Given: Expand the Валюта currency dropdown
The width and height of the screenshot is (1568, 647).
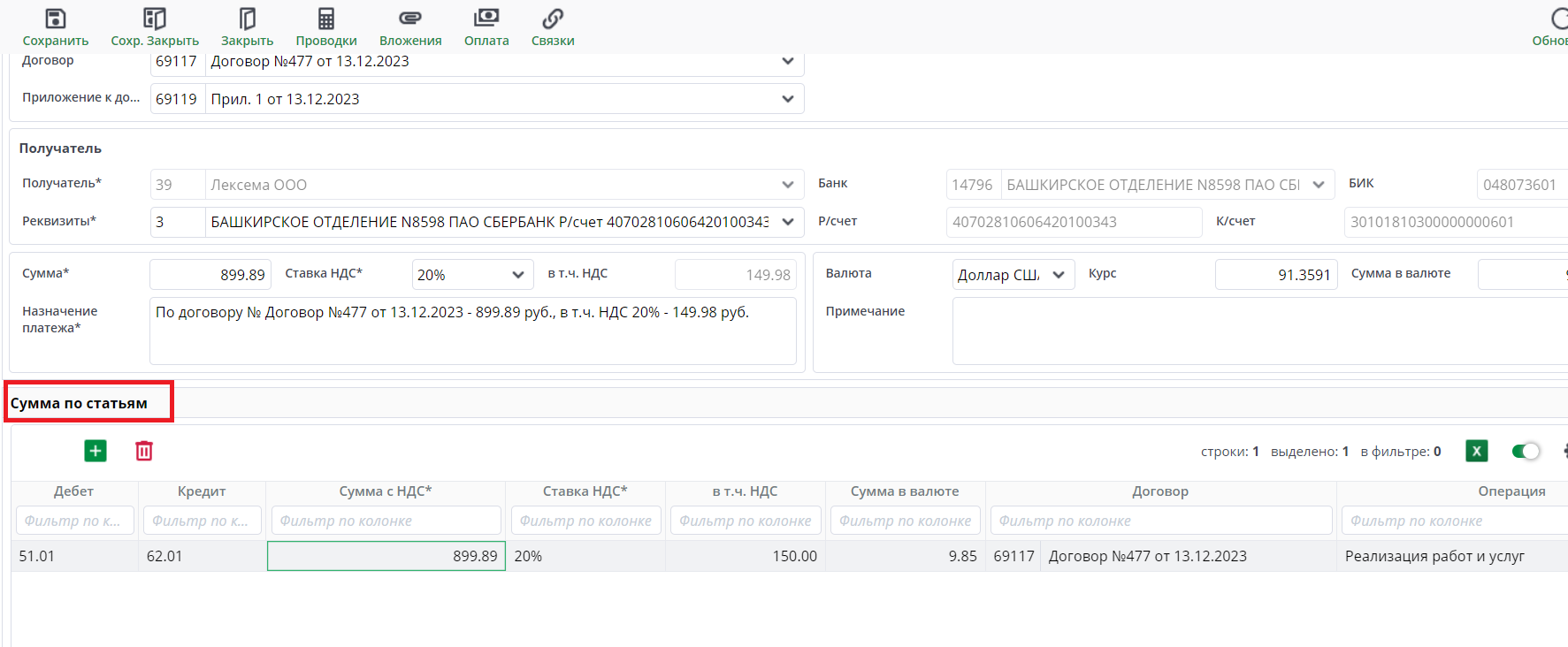Looking at the screenshot, I should [1058, 275].
